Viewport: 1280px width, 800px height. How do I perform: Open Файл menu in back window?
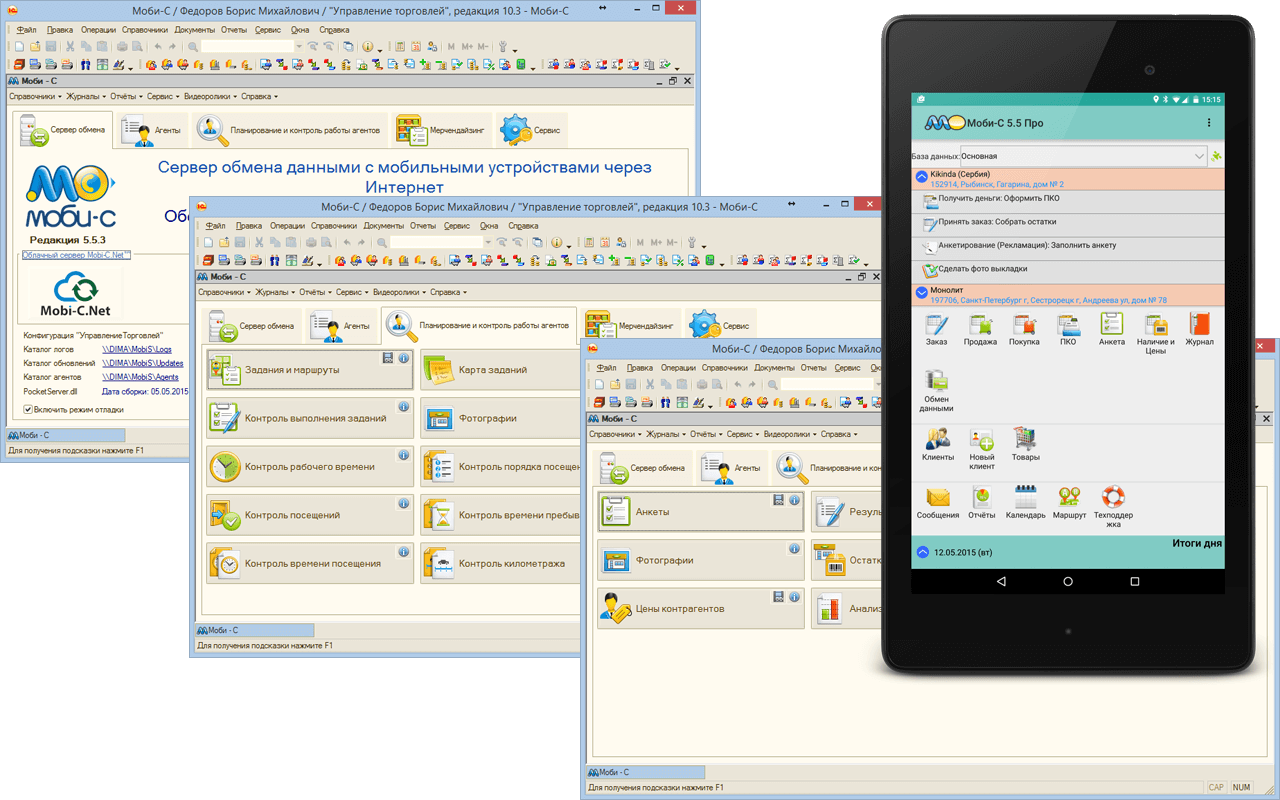coord(26,30)
